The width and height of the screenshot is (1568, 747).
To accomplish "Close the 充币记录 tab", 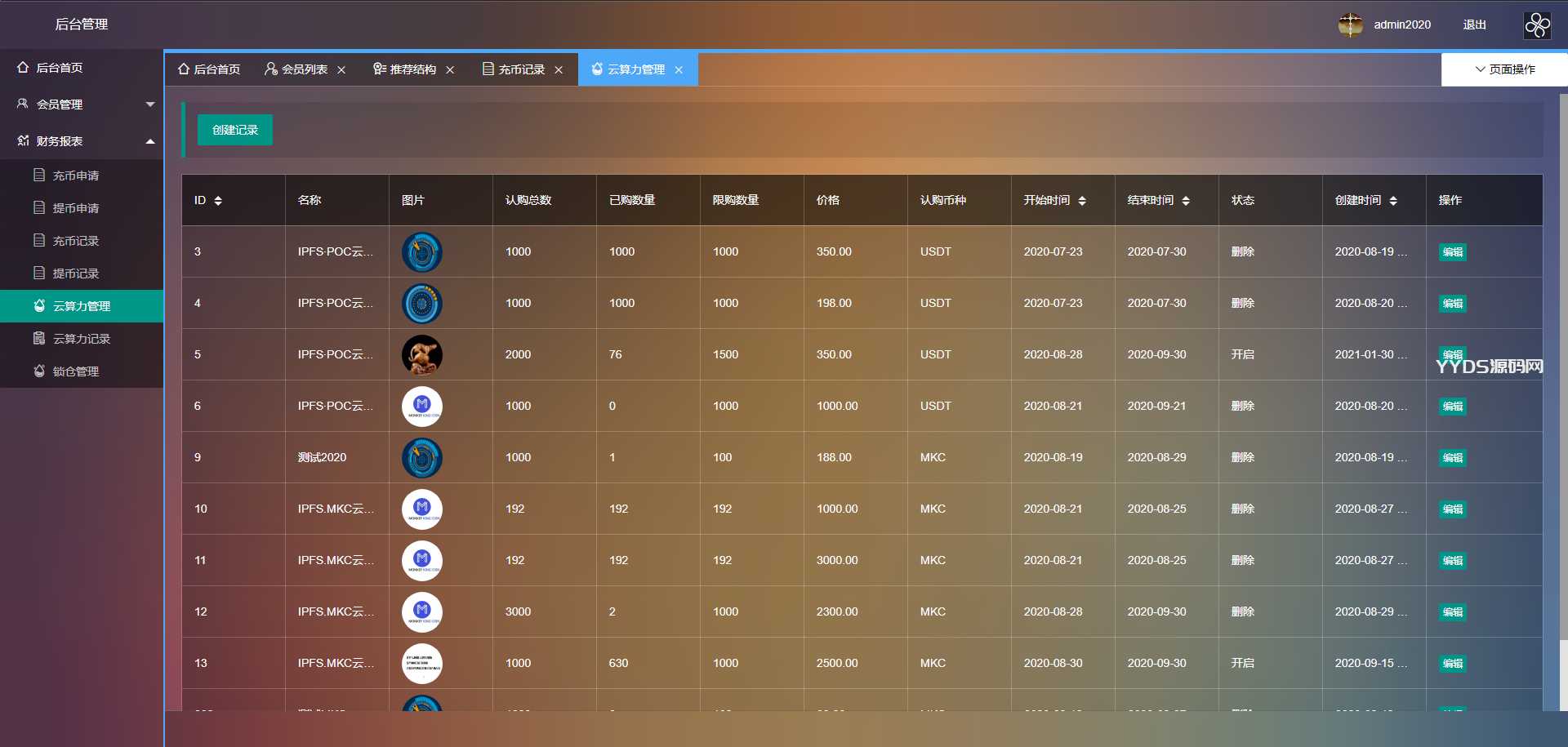I will 559,70.
